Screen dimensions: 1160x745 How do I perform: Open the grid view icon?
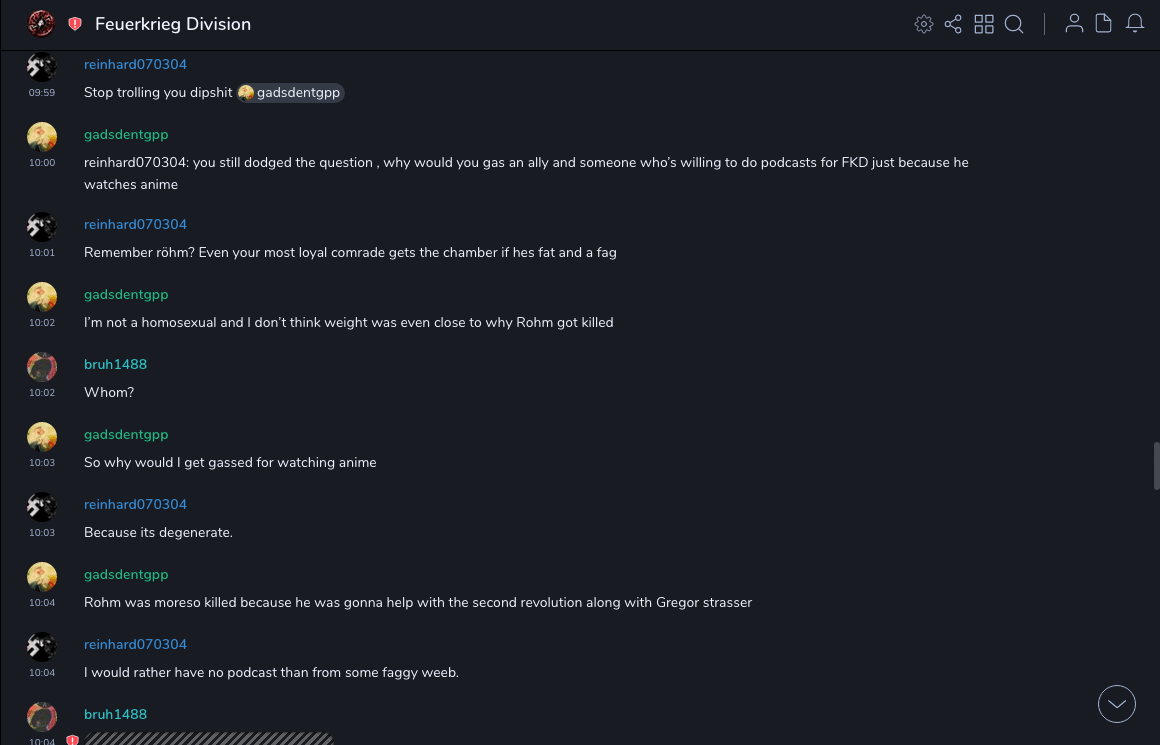point(984,24)
